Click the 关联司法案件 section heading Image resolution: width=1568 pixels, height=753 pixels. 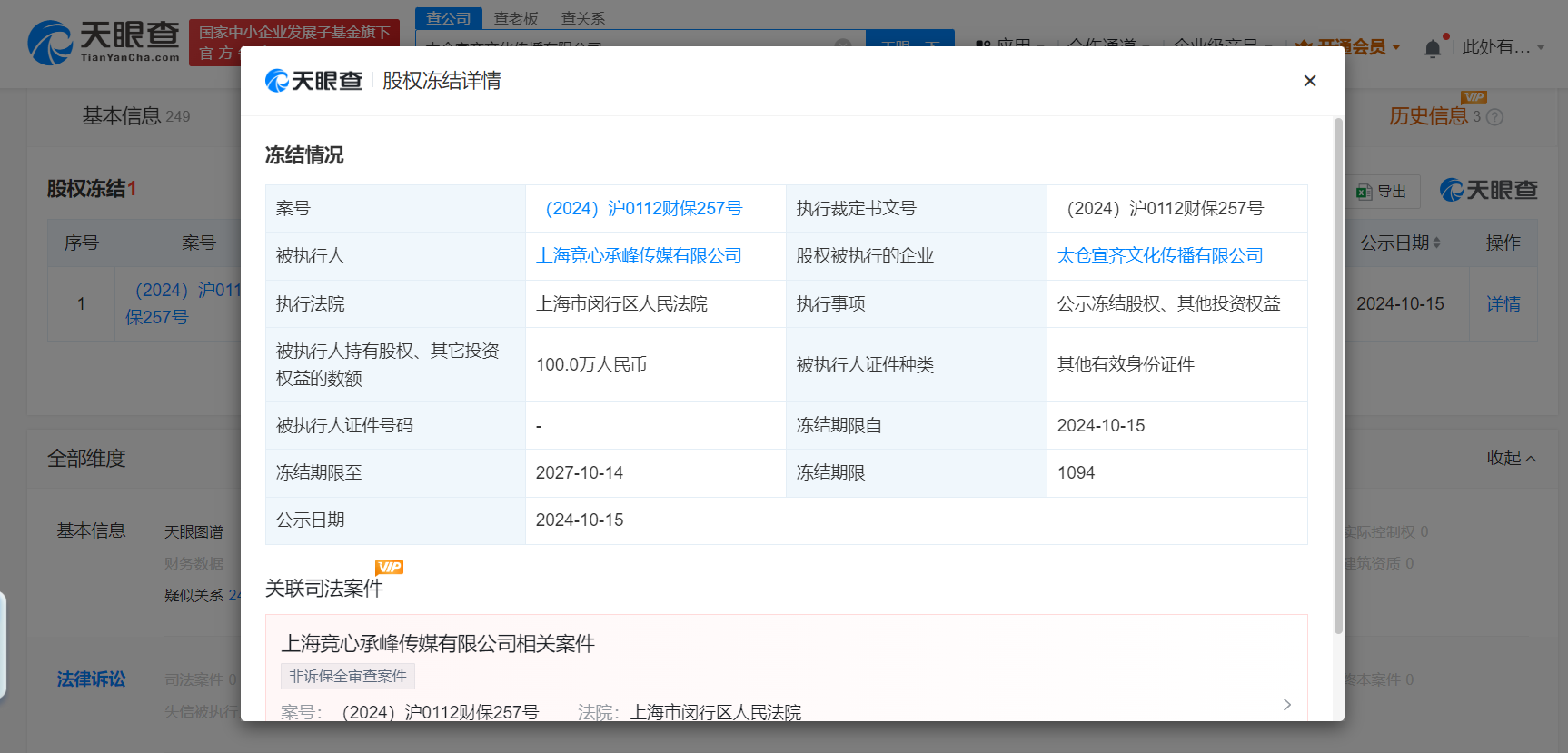point(324,589)
